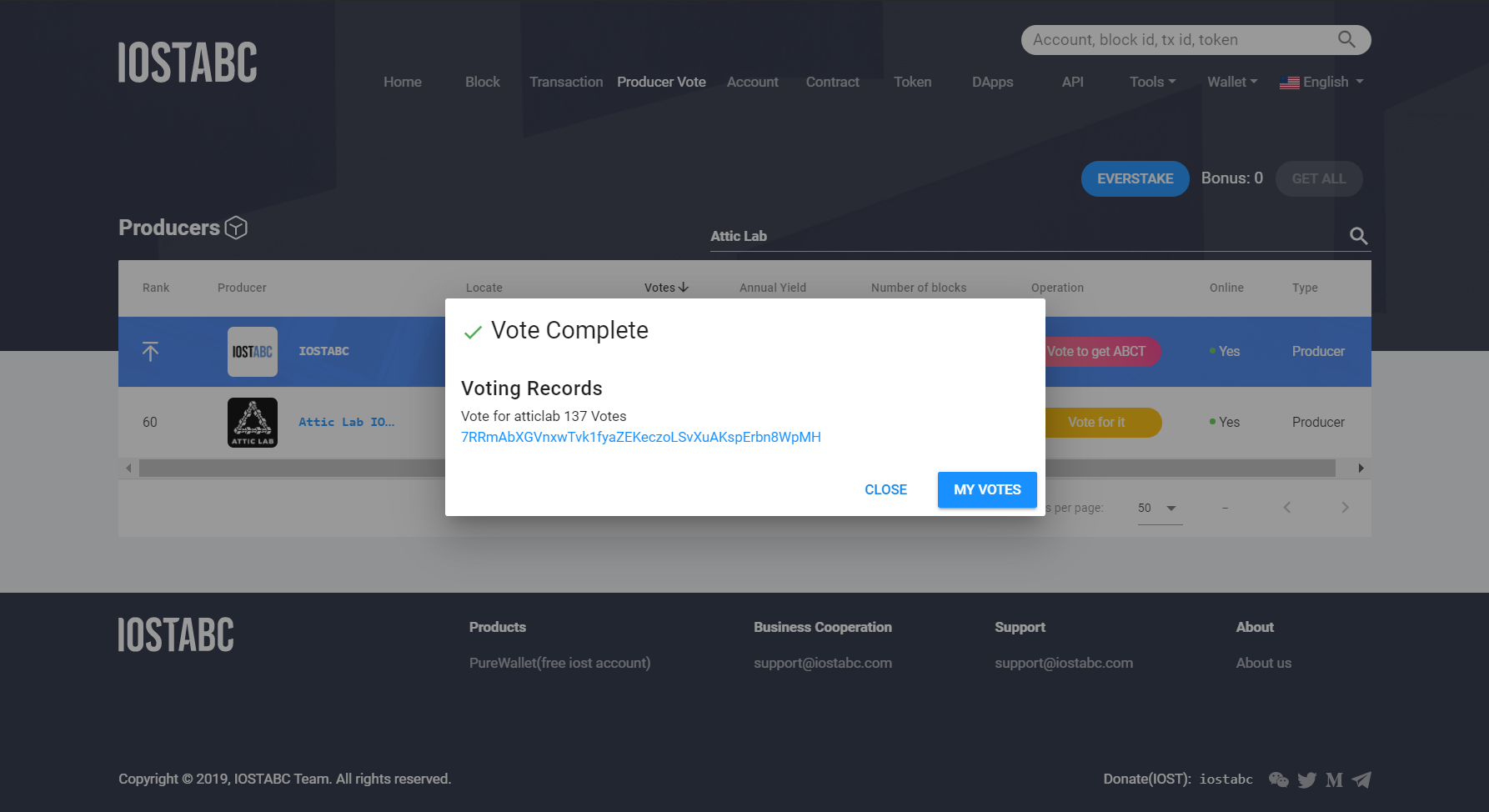Viewport: 1489px width, 812px height.
Task: Go to the Producer Vote menu
Action: click(661, 82)
